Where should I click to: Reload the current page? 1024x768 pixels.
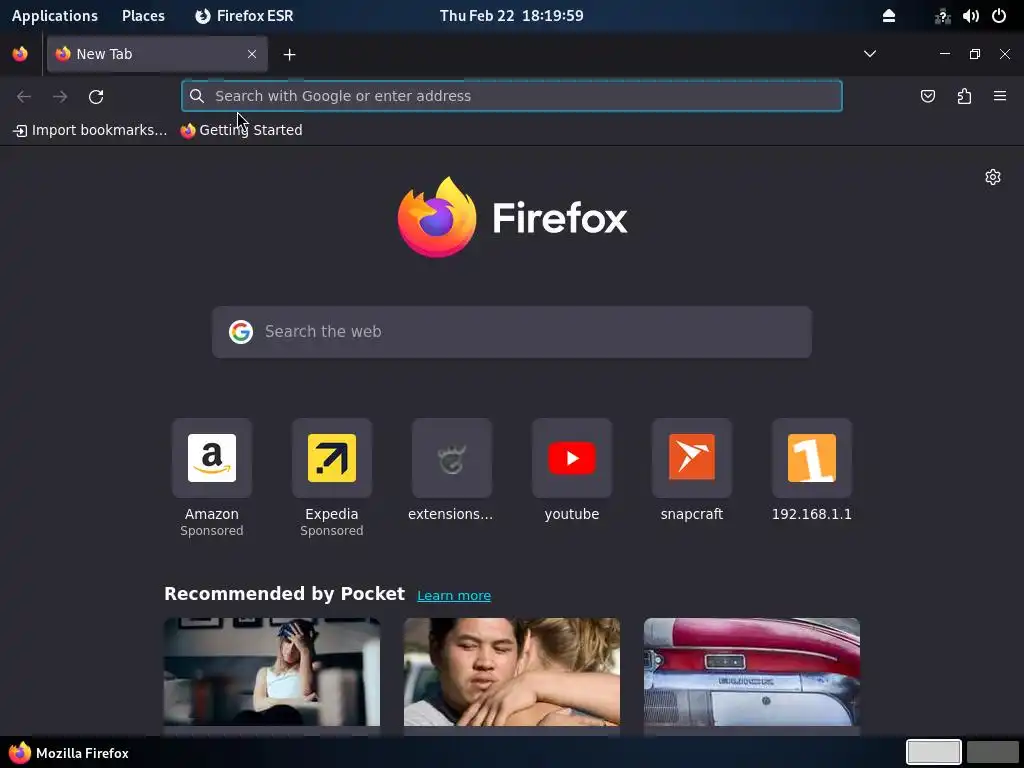[96, 97]
